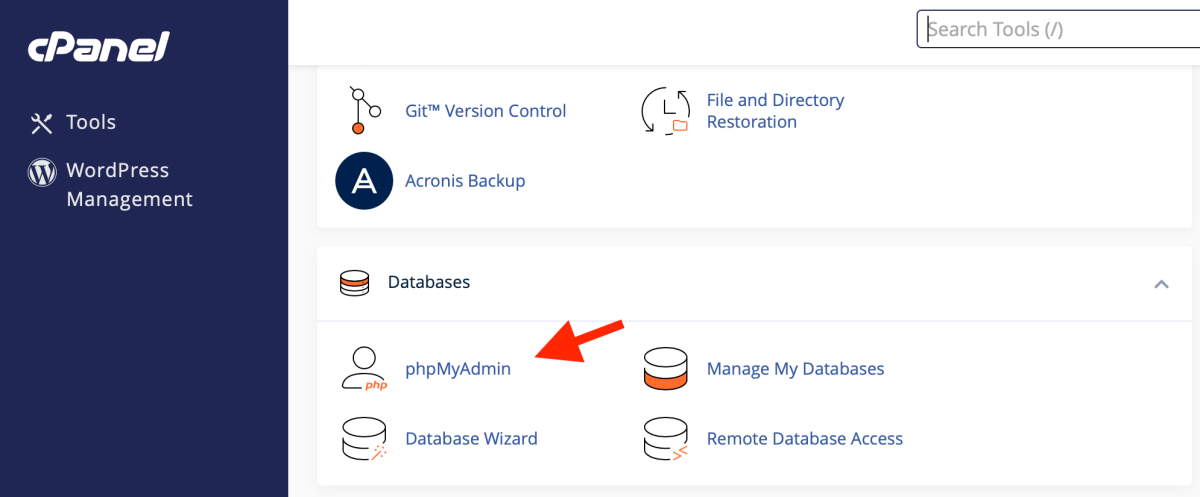
Task: Click the Tools wrench icon
Action: 41,123
